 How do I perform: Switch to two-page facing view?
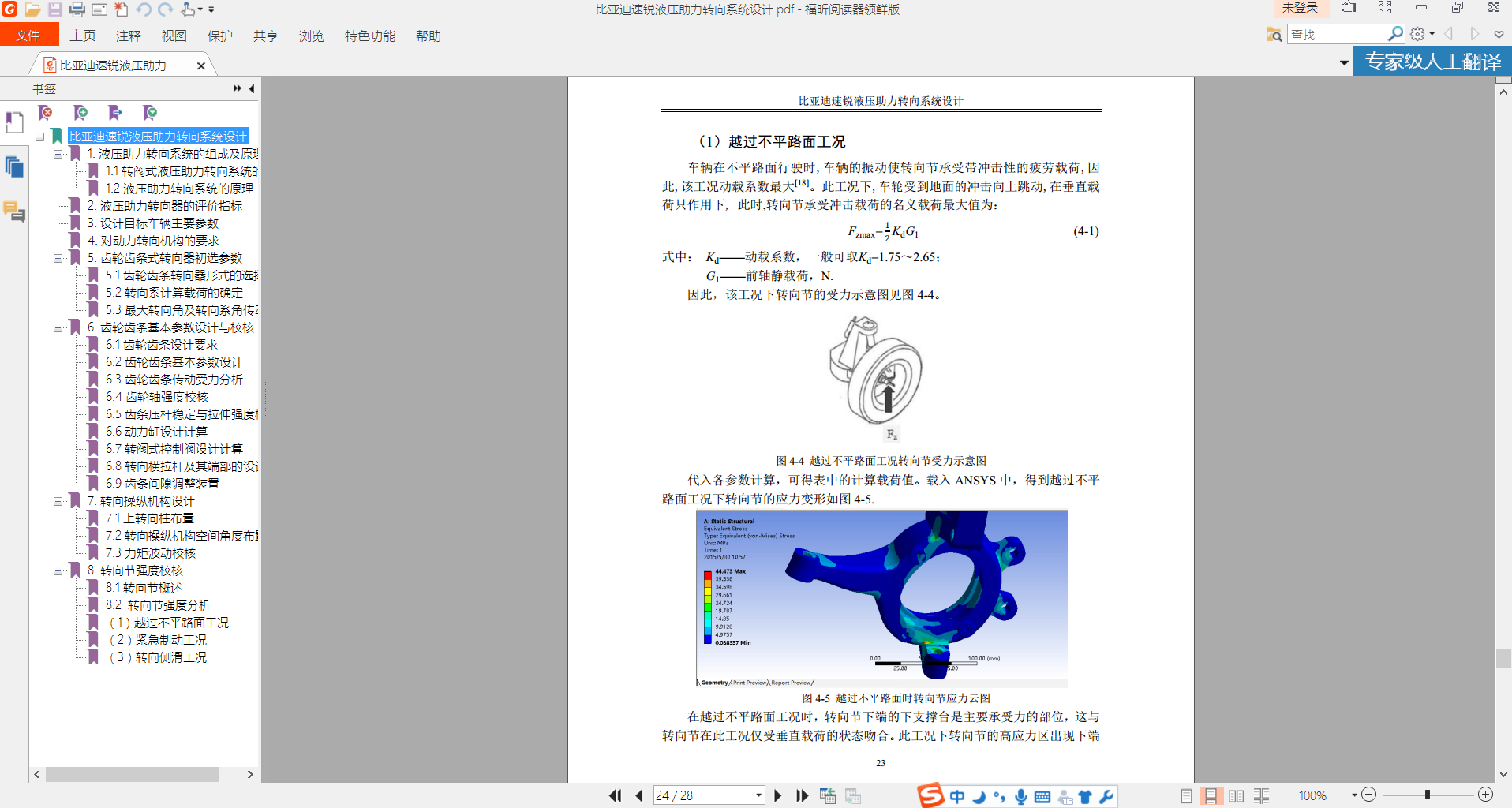tap(1237, 796)
